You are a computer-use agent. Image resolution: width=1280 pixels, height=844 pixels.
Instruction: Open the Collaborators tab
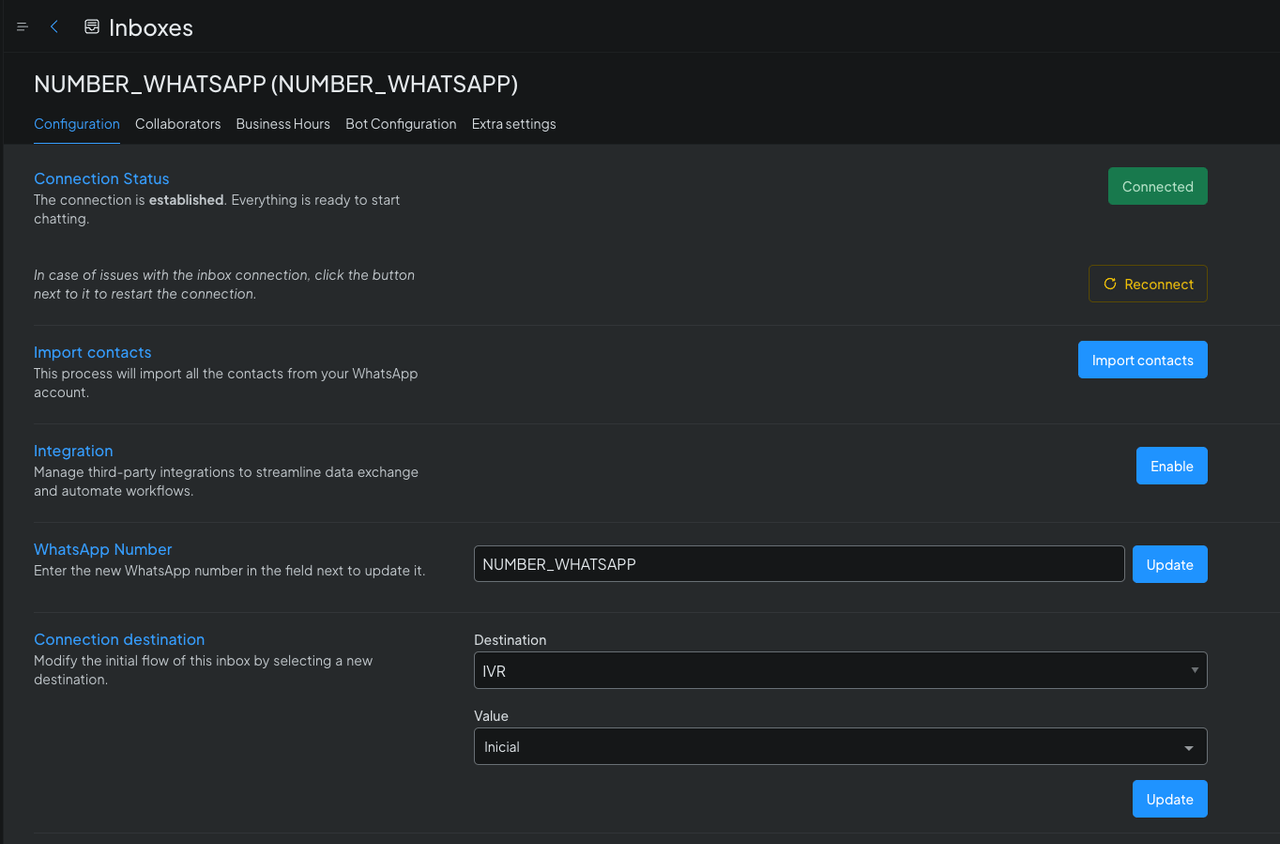click(178, 124)
